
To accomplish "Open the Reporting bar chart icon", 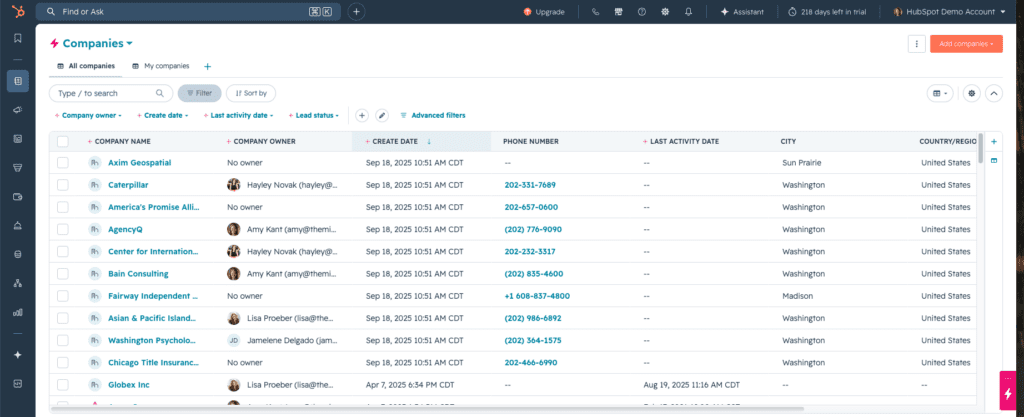I will (x=18, y=312).
